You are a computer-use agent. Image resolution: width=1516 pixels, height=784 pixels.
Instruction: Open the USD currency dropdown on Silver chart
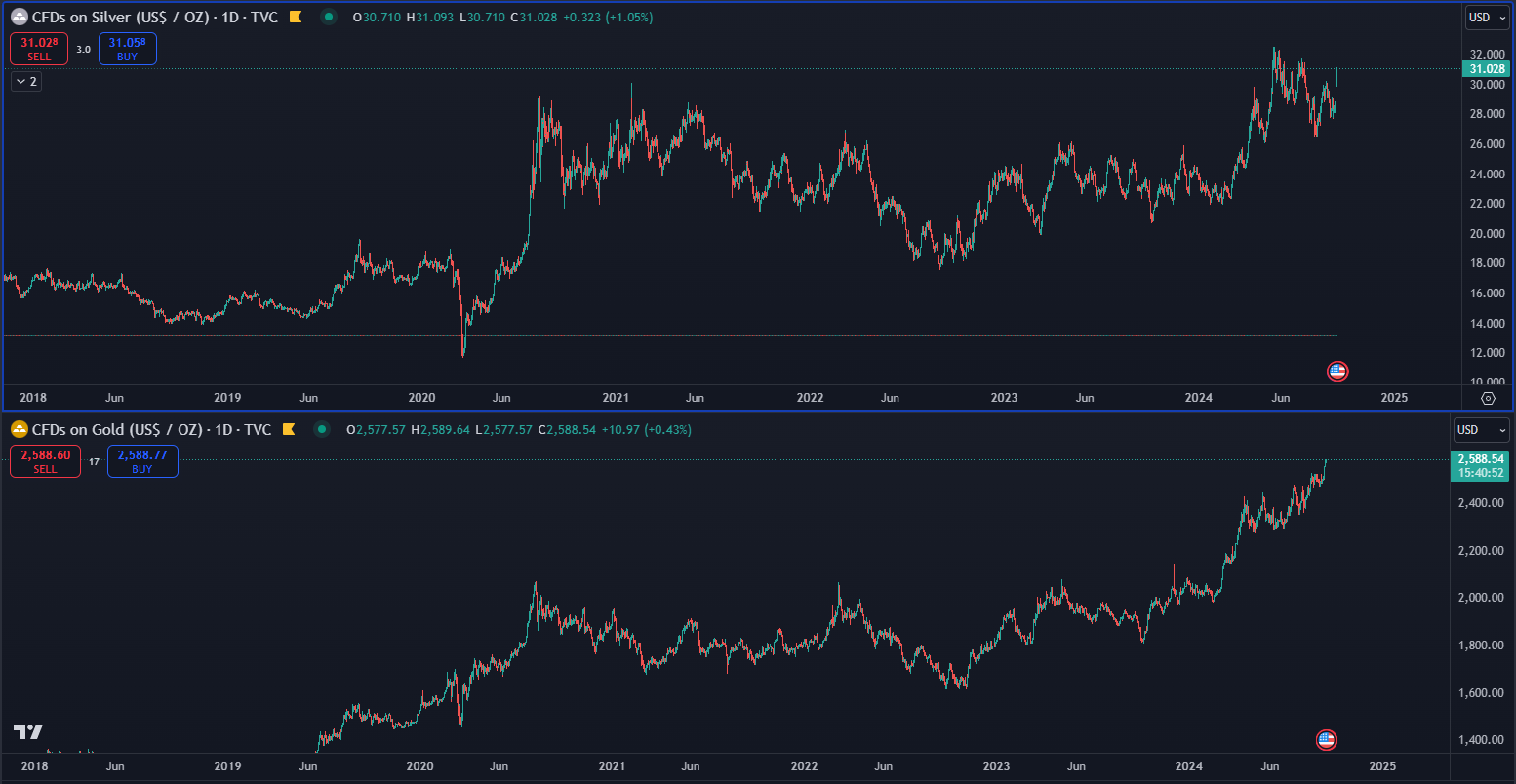tap(1487, 17)
